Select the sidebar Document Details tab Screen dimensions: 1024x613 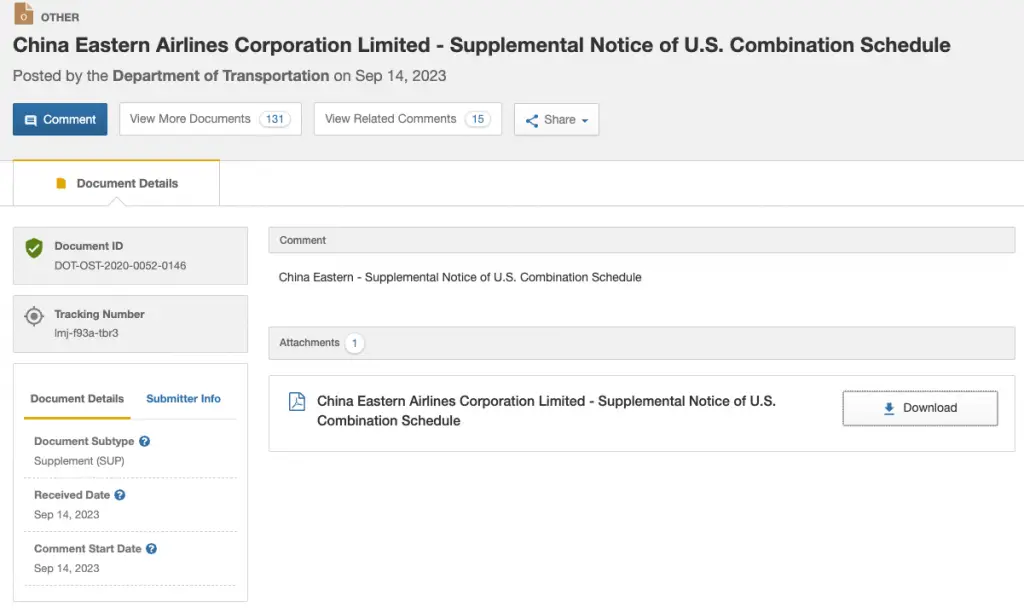(x=77, y=398)
